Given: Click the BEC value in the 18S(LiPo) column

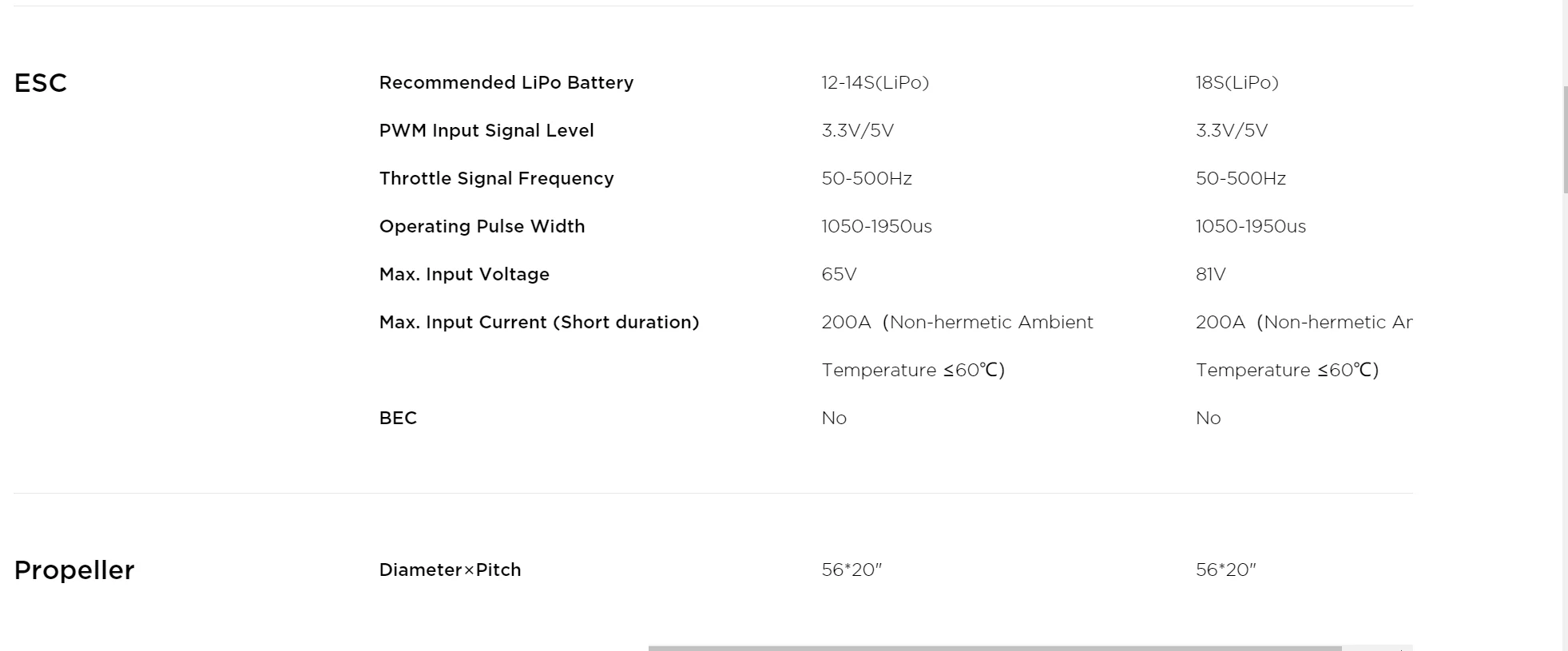Looking at the screenshot, I should 1208,419.
